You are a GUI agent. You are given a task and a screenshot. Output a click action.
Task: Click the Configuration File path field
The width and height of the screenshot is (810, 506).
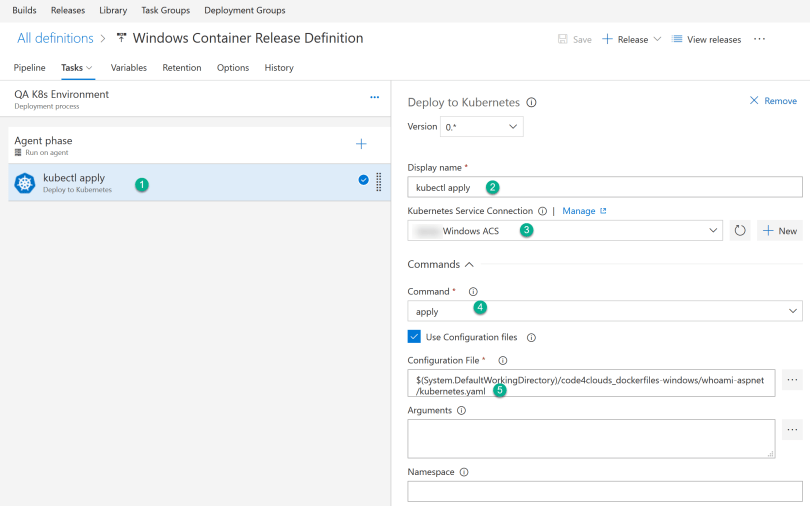[x=591, y=383]
